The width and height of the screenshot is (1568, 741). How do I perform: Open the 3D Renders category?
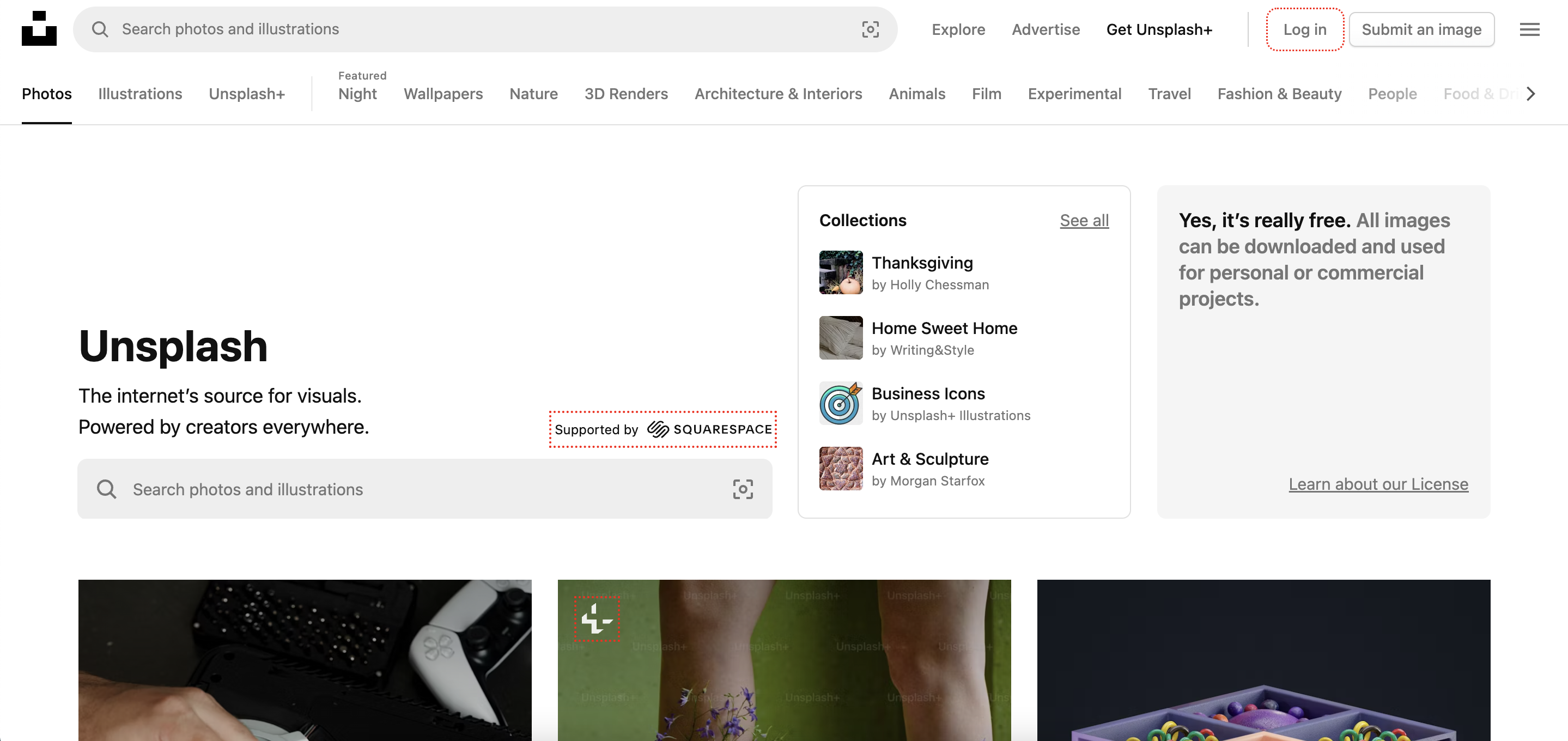click(x=626, y=94)
